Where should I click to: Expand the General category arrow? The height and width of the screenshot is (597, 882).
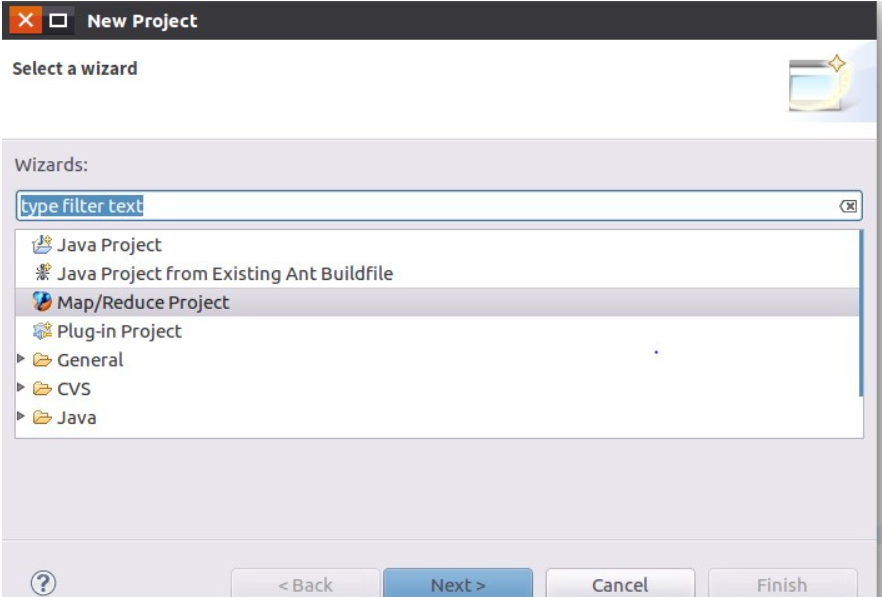coord(22,359)
